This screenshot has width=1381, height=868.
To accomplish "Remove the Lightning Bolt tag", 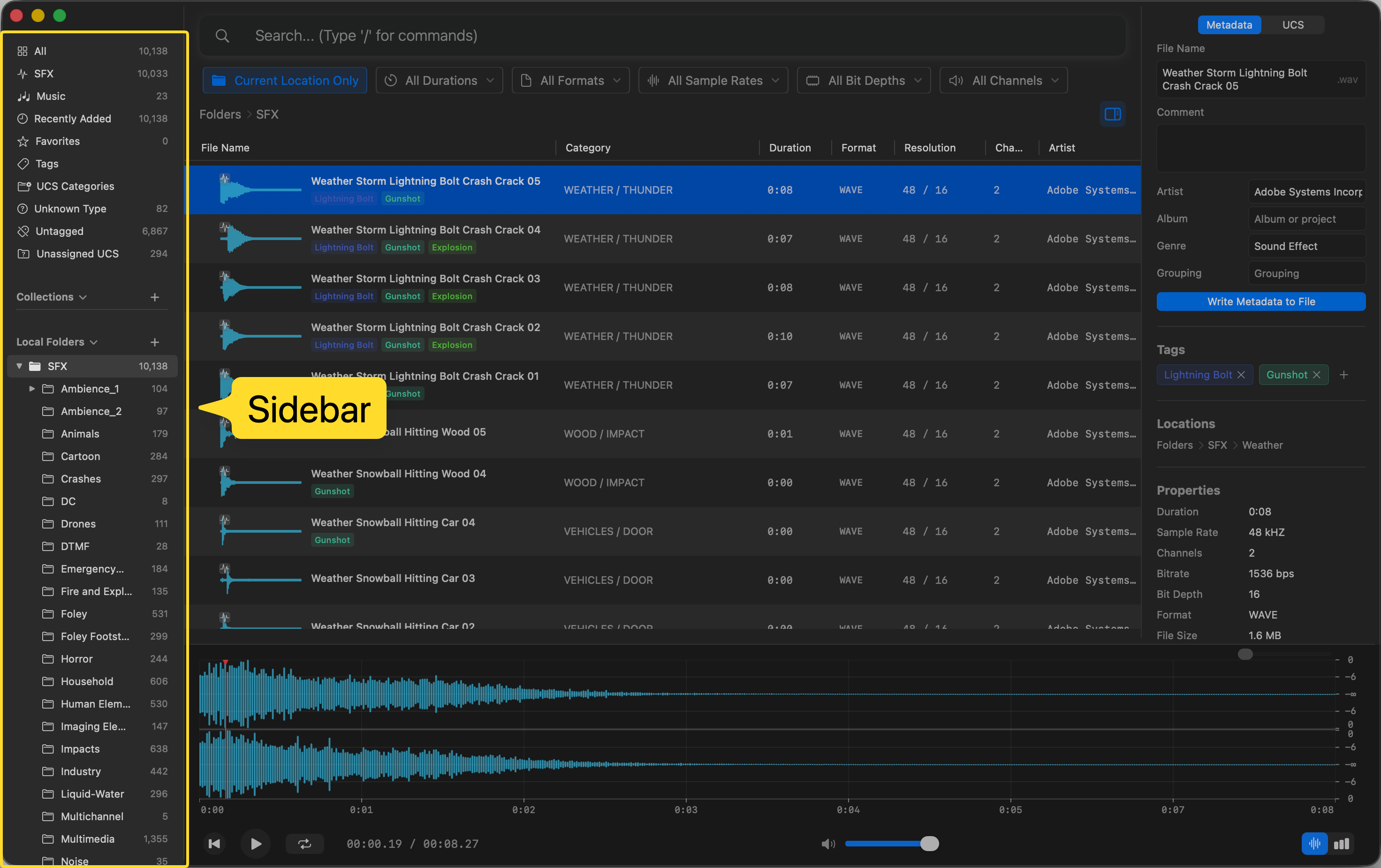I will tap(1241, 375).
